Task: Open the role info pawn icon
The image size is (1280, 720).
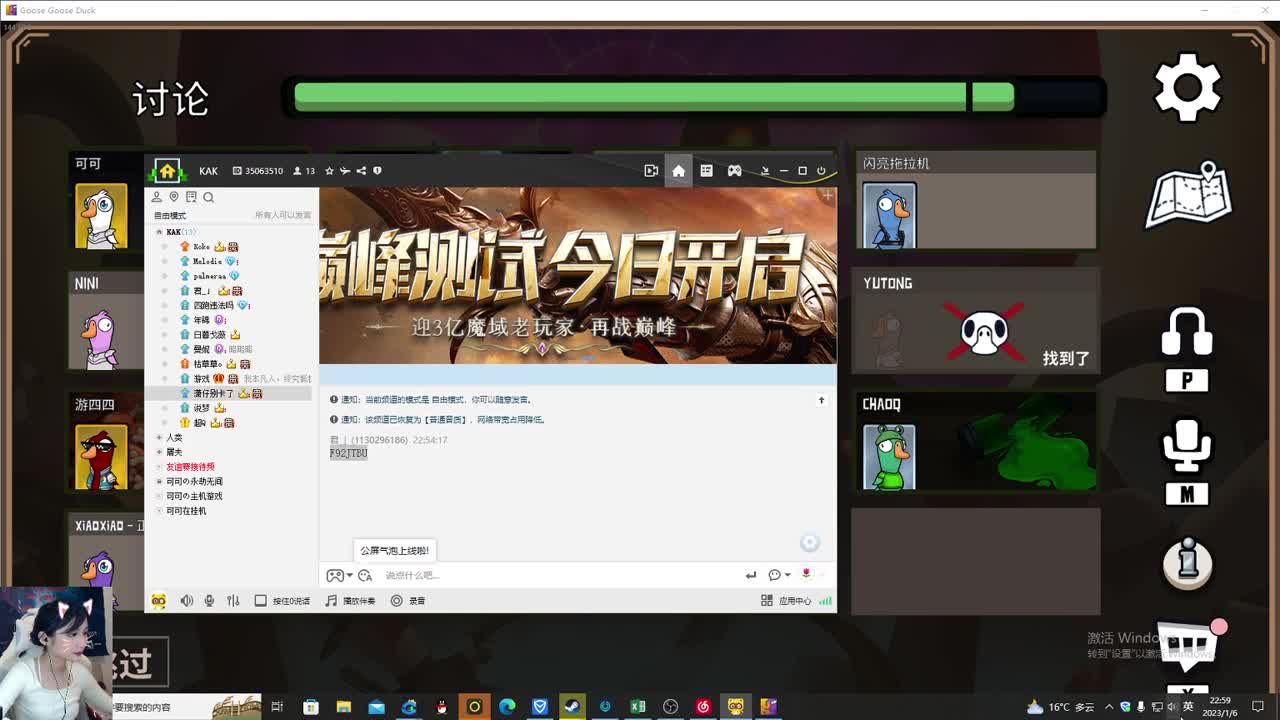Action: coord(1188,563)
